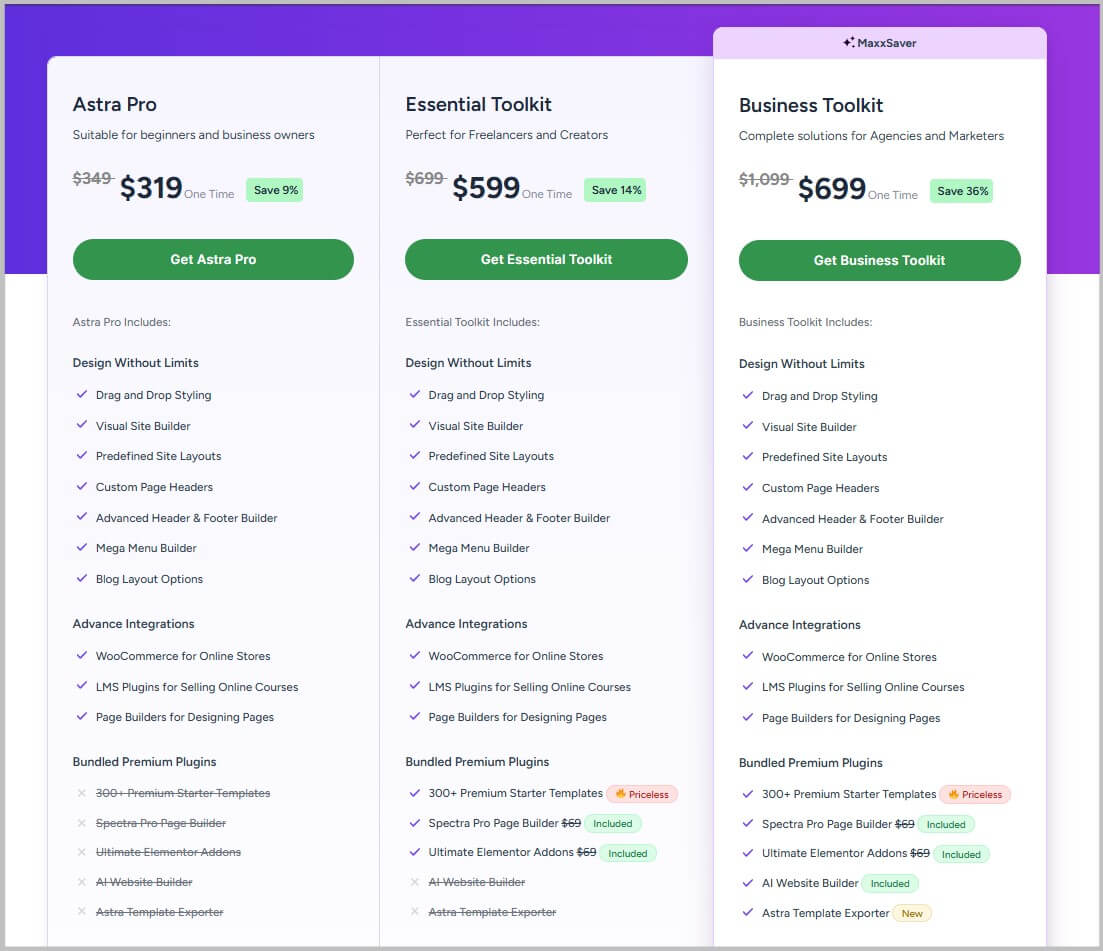Click the checkmark beside WooCommerce for Online Stores in Essential Toolkit
Screen dimensions: 1103x951
415,656
